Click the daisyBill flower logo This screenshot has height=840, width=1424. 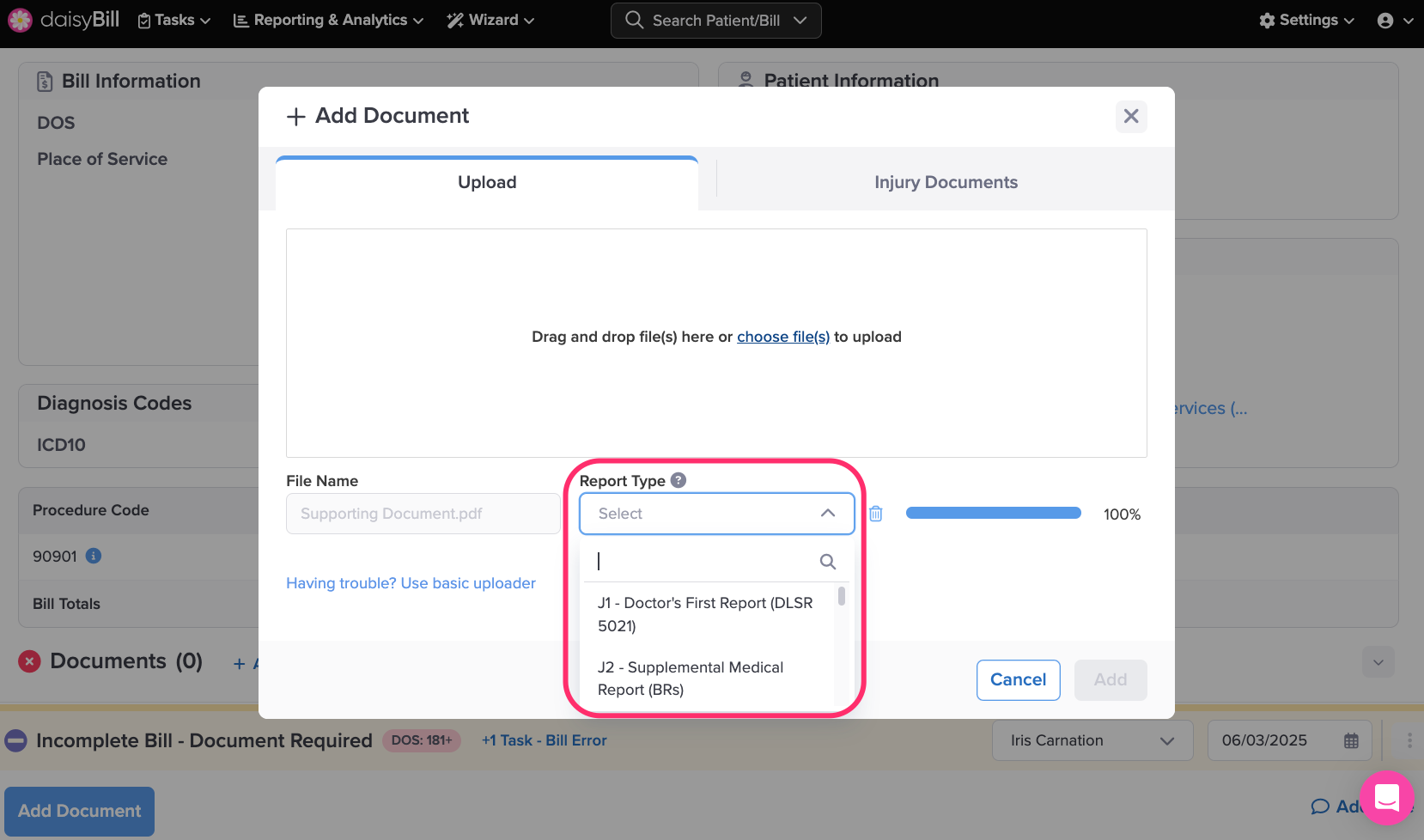point(20,20)
